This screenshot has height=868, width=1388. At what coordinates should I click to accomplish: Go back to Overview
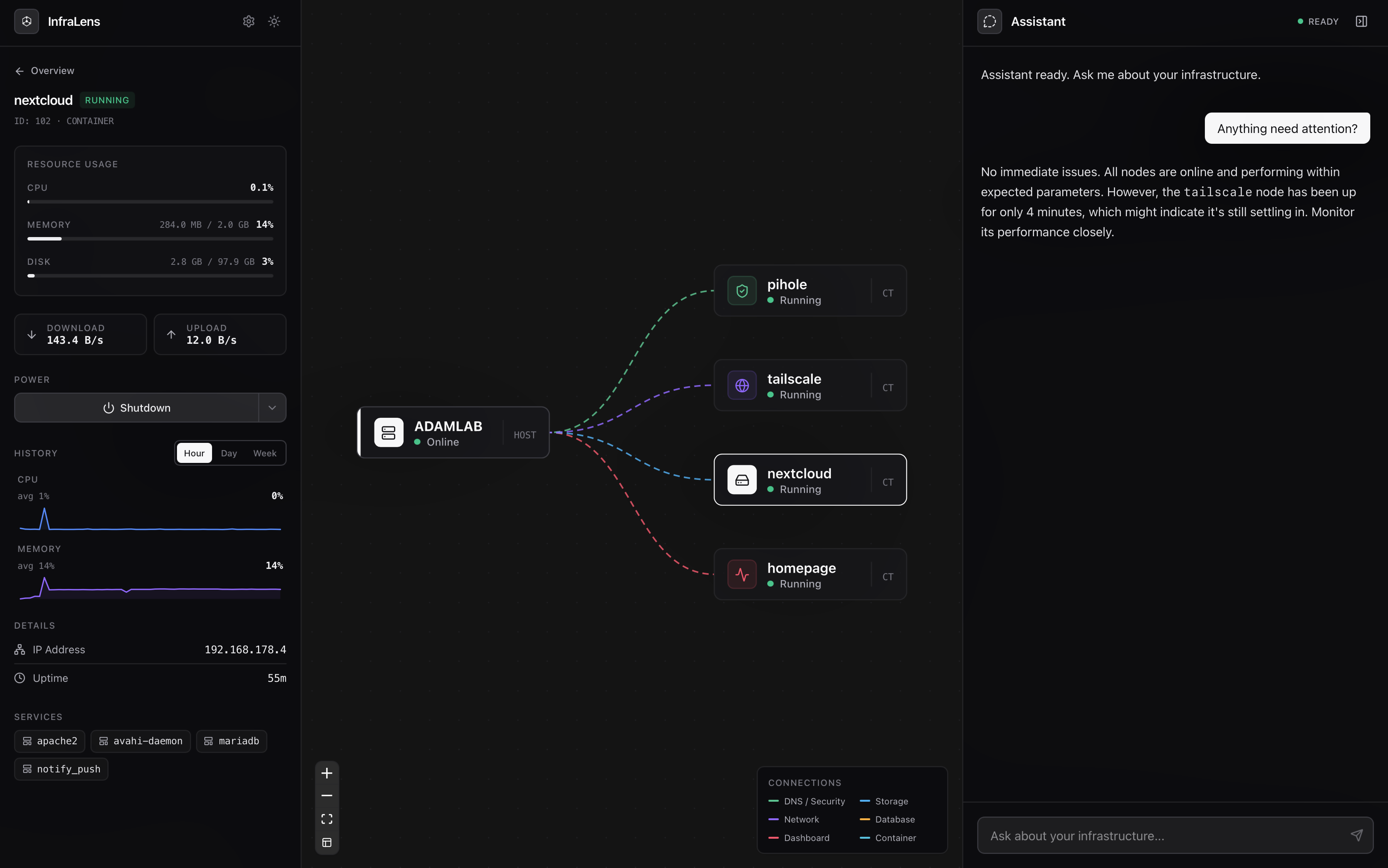pyautogui.click(x=44, y=71)
